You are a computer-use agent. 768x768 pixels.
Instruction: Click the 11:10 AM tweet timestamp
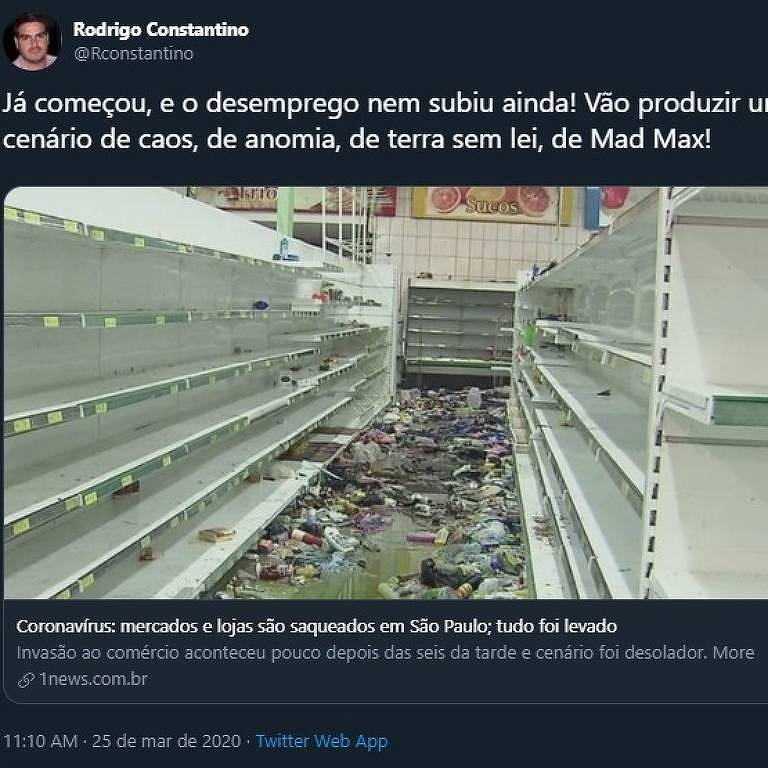[40, 741]
